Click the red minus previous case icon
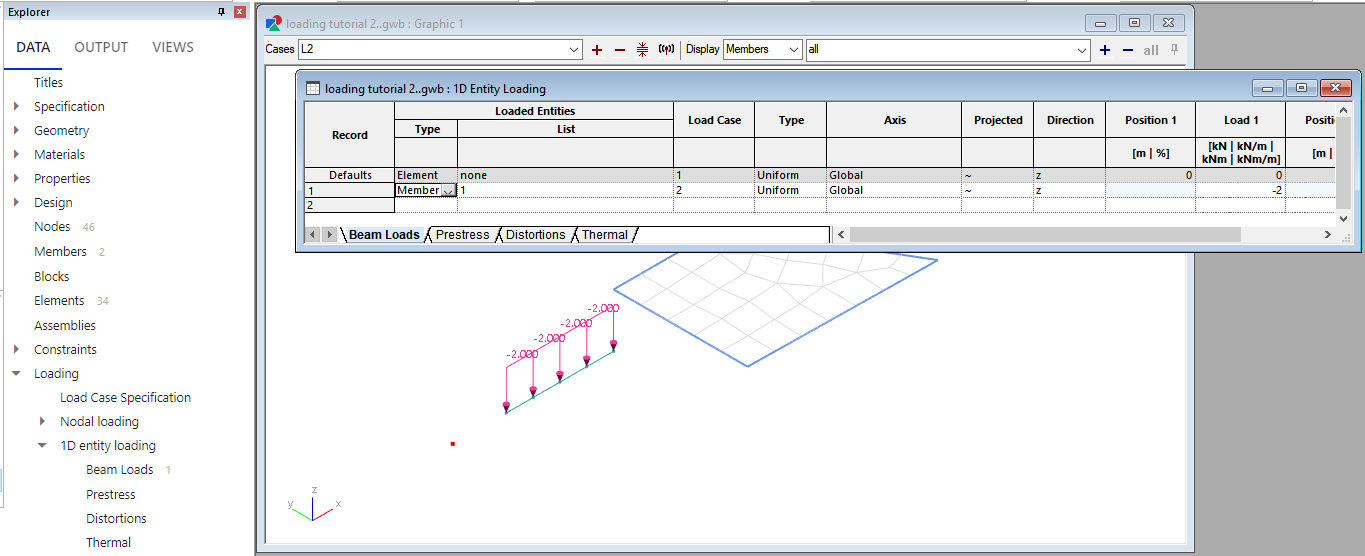The height and width of the screenshot is (556, 1365). tap(619, 49)
